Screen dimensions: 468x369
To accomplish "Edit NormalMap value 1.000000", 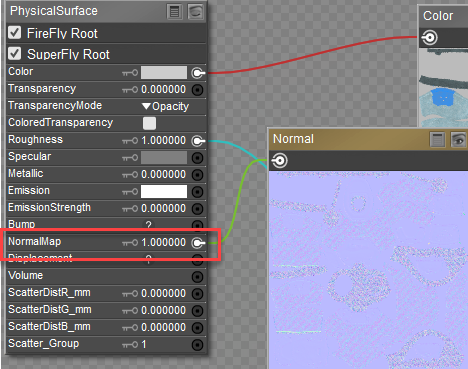I will point(163,242).
